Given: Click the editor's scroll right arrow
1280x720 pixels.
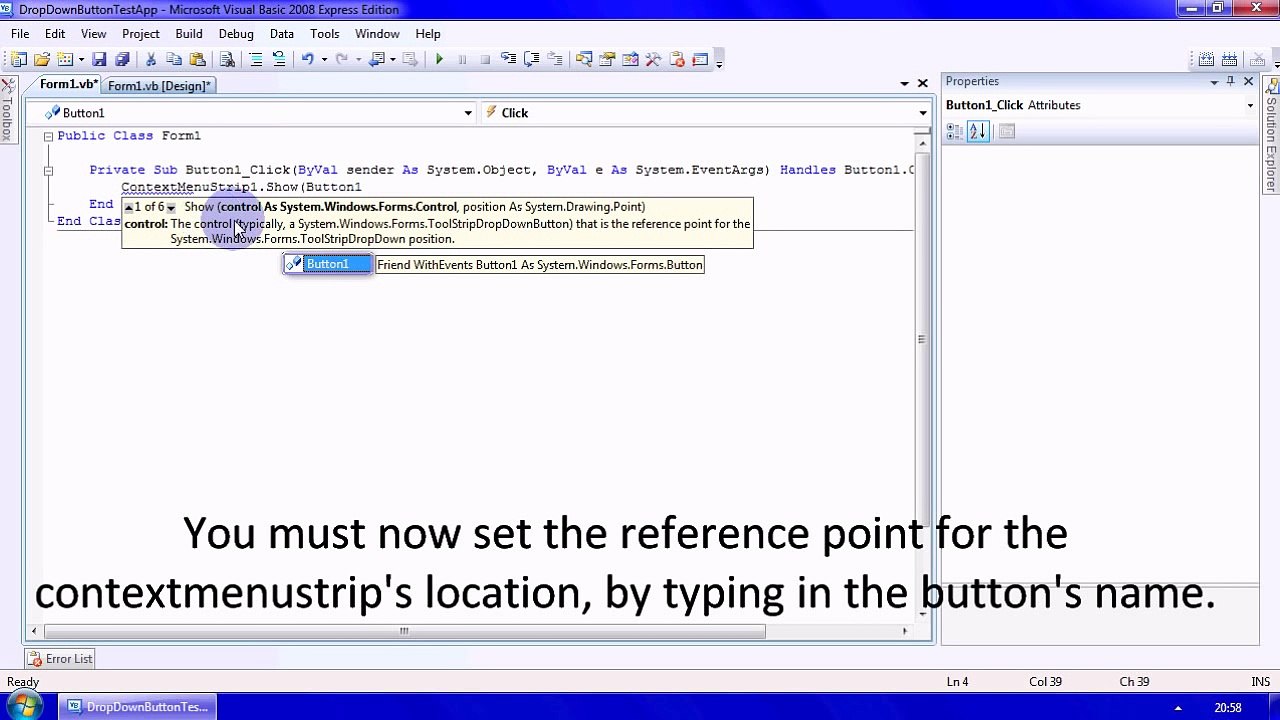Looking at the screenshot, I should pyautogui.click(x=905, y=631).
